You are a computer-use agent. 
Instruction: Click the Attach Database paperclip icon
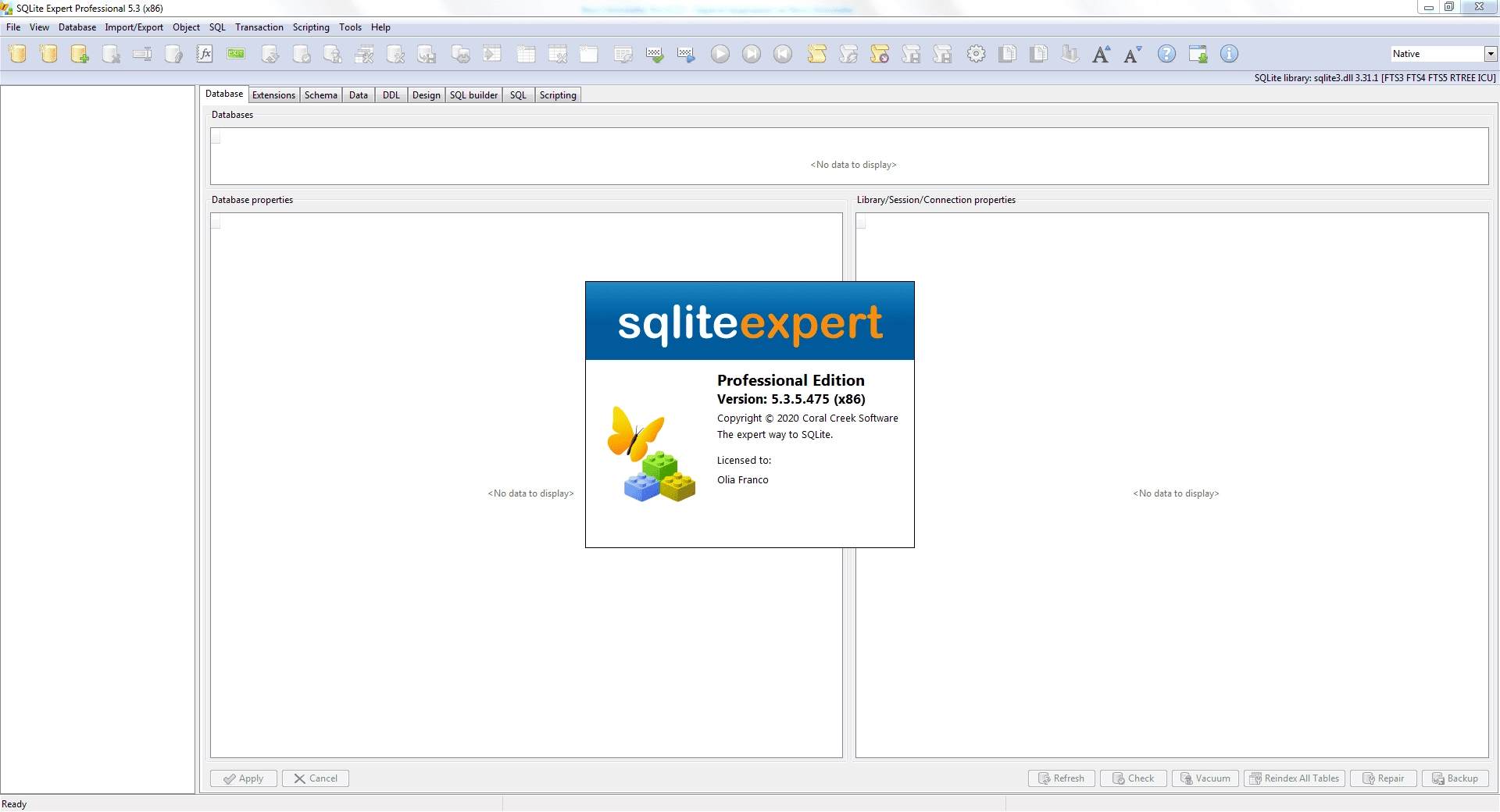[173, 54]
